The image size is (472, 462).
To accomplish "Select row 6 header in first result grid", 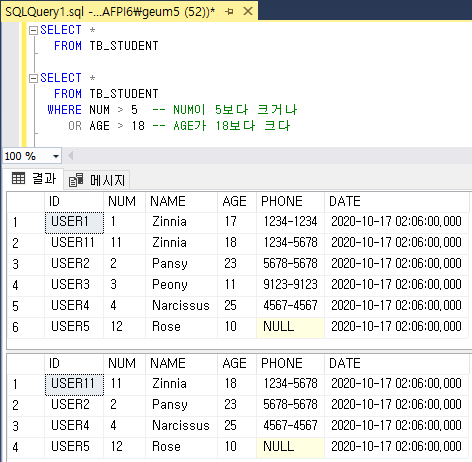I will point(26,327).
